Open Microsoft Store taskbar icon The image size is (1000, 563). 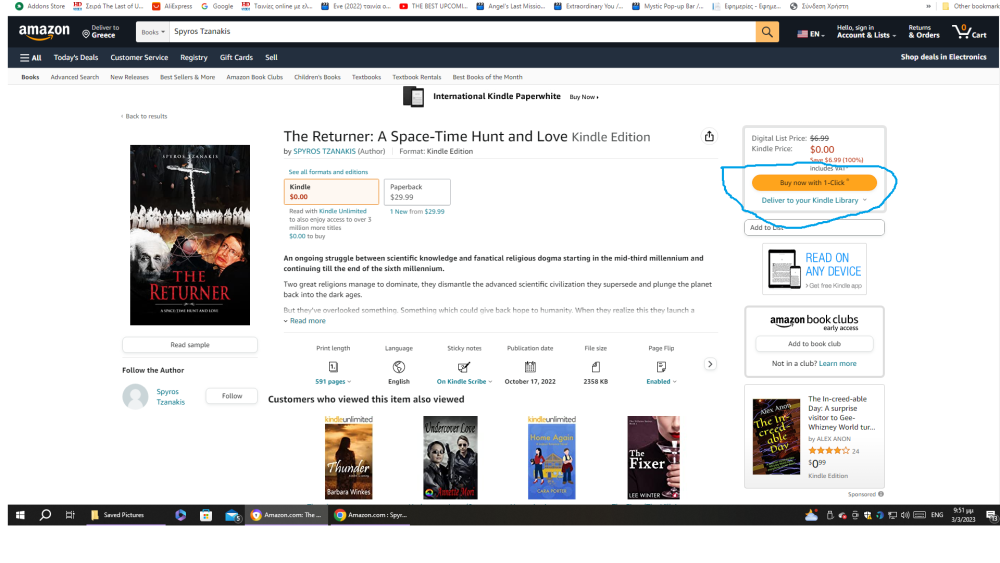pos(206,515)
